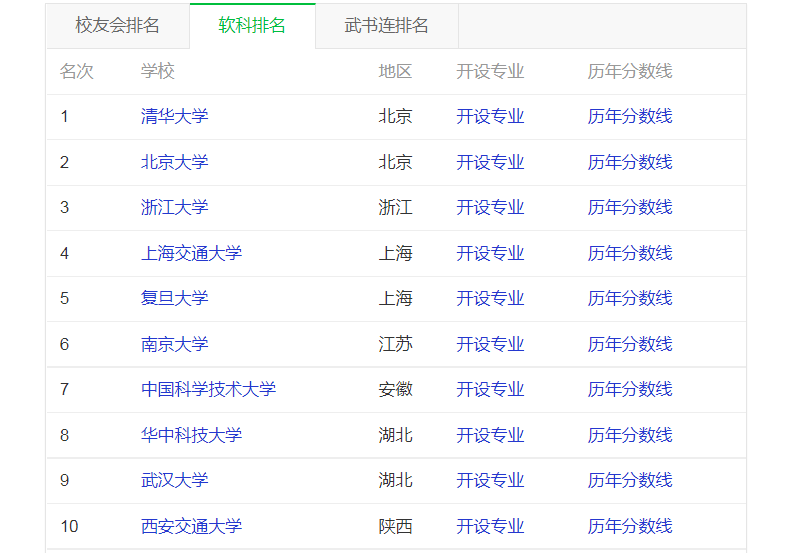The height and width of the screenshot is (553, 790).
Task: View 开设专业 for 中国科学技术大学
Action: point(490,389)
